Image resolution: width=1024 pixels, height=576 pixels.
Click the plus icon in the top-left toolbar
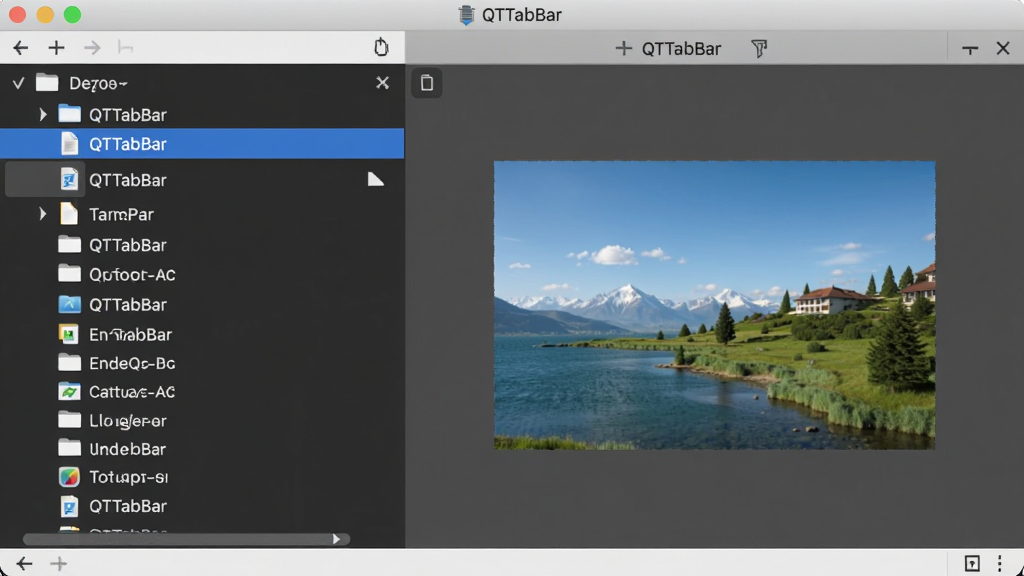(x=56, y=48)
